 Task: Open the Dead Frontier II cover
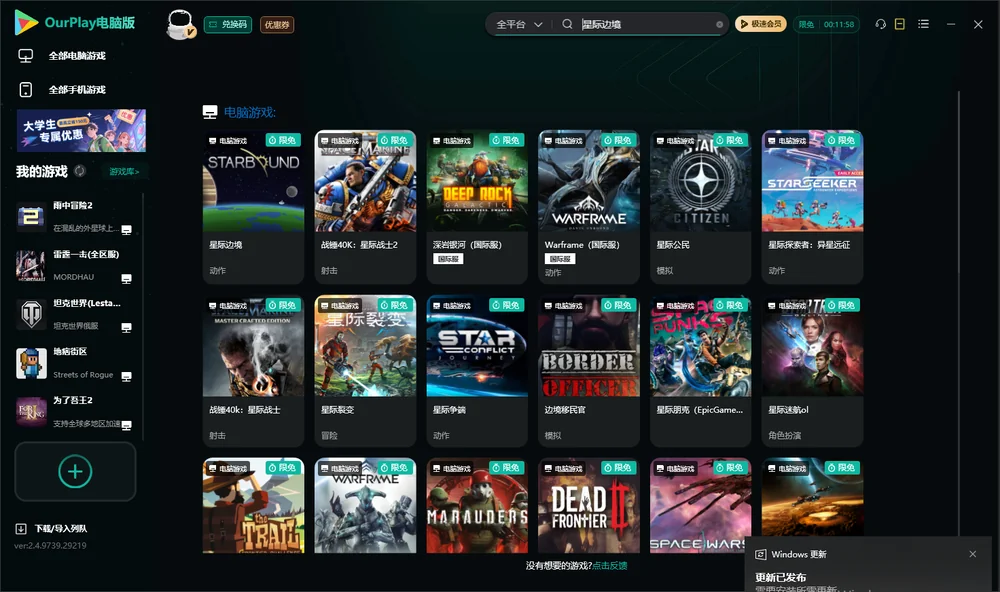pyautogui.click(x=589, y=505)
